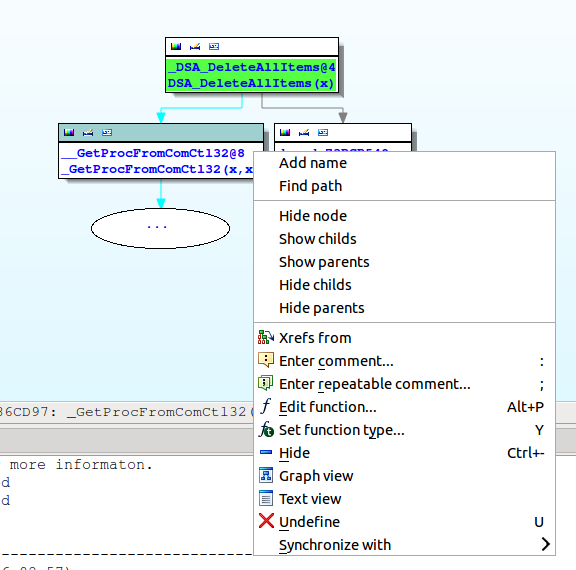Click the Text view icon
The width and height of the screenshot is (576, 570).
pos(266,498)
